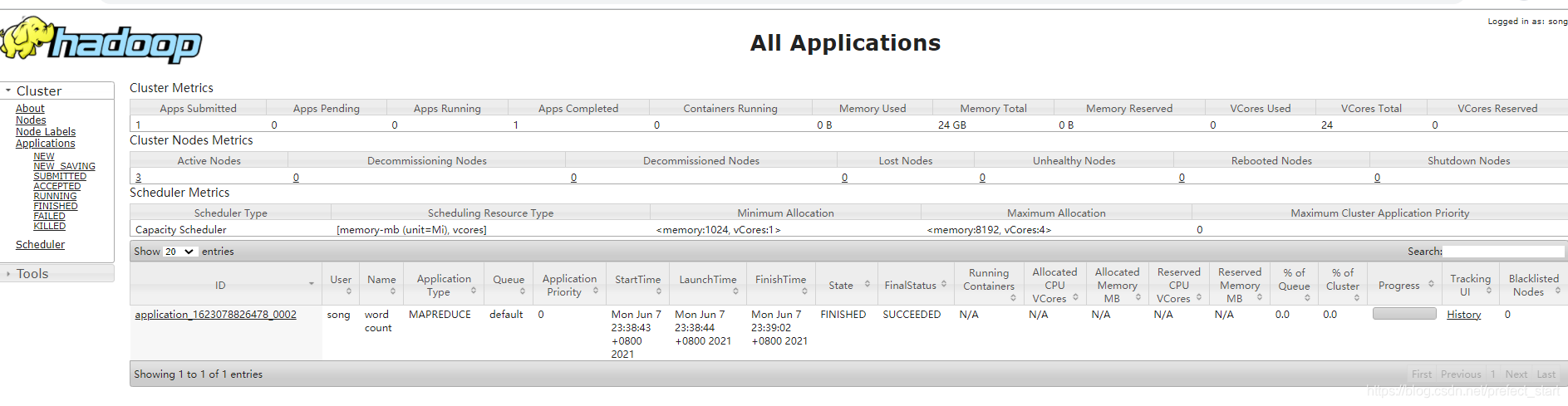1568x406 pixels.
Task: Open the Nodes link in sidebar
Action: click(x=31, y=120)
